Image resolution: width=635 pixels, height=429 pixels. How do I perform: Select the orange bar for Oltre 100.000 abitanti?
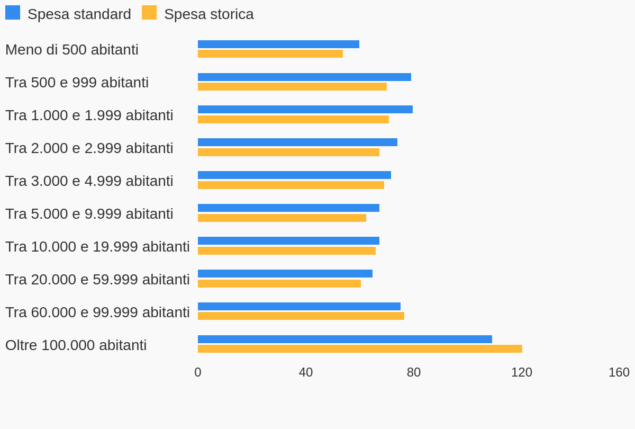click(x=360, y=349)
